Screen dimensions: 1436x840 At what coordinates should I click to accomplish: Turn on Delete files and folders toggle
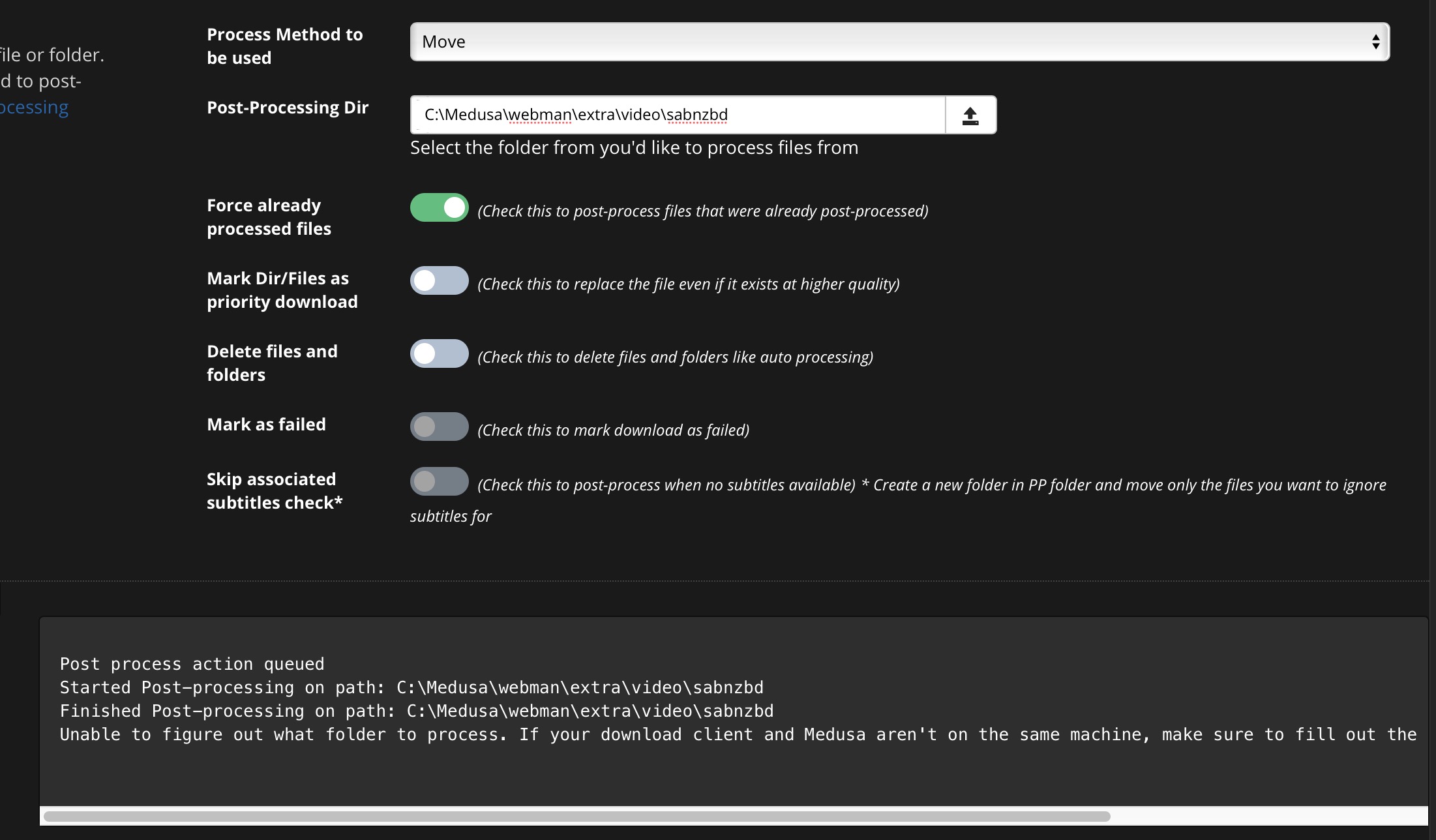(439, 353)
